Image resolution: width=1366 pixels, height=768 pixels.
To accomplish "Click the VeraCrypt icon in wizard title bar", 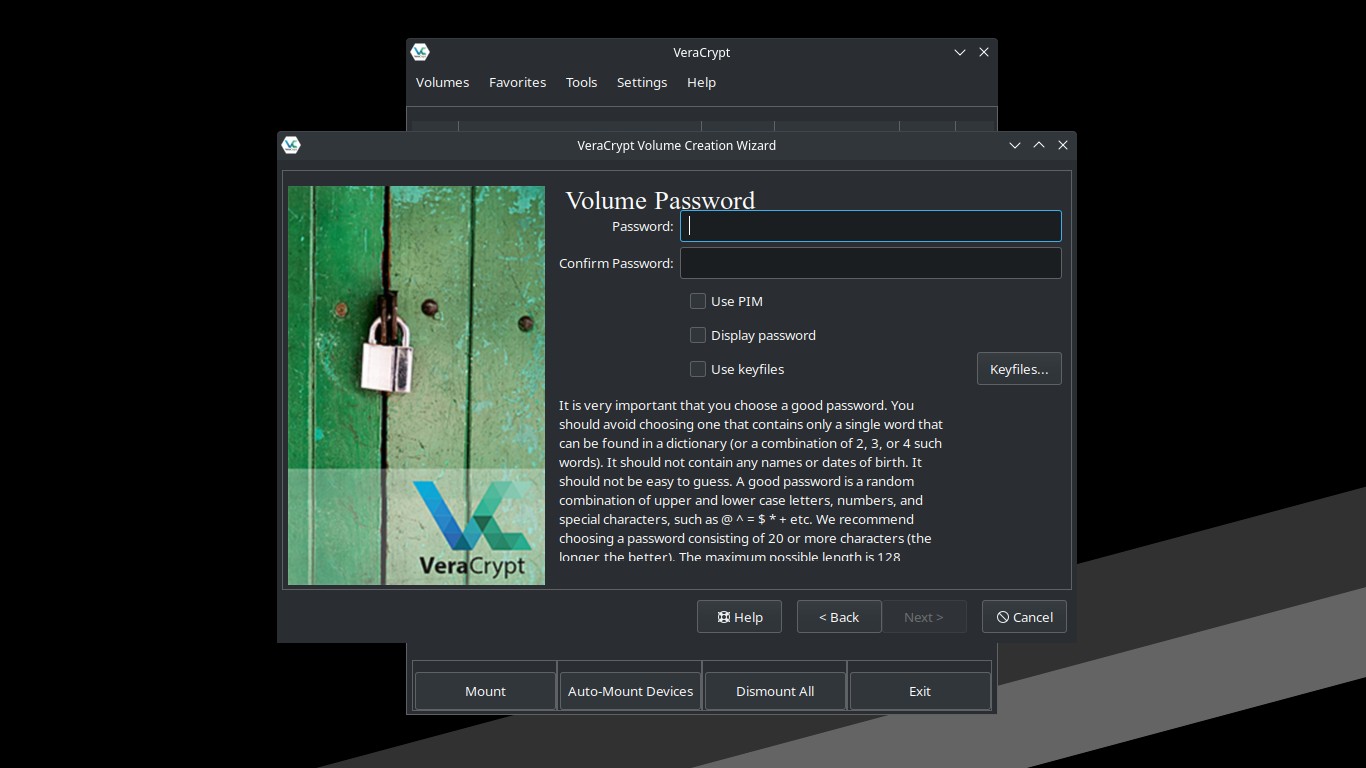I will coord(291,145).
